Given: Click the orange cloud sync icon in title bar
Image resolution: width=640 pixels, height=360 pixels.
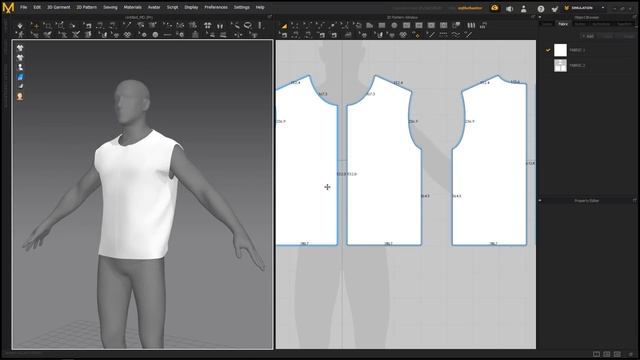Looking at the screenshot, I should (494, 8).
